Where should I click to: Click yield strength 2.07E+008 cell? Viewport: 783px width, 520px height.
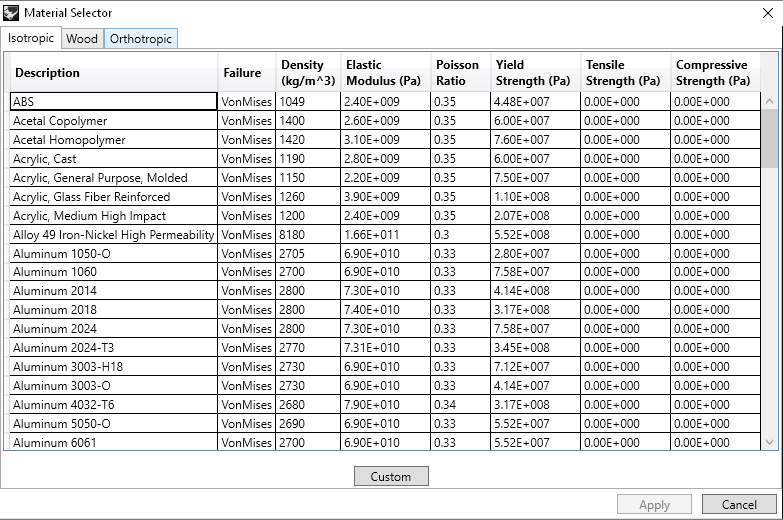pyautogui.click(x=535, y=215)
